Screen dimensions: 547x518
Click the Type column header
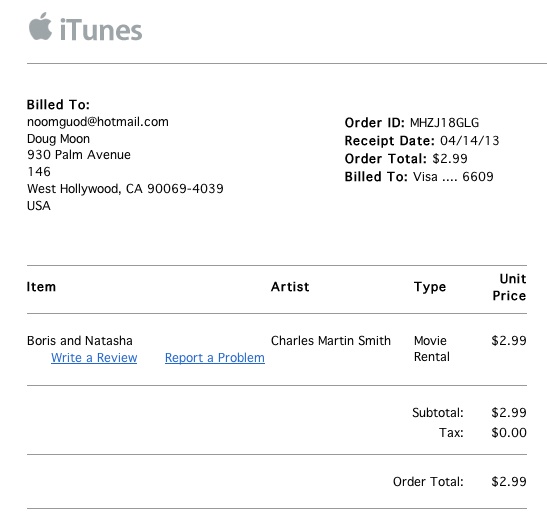[430, 287]
